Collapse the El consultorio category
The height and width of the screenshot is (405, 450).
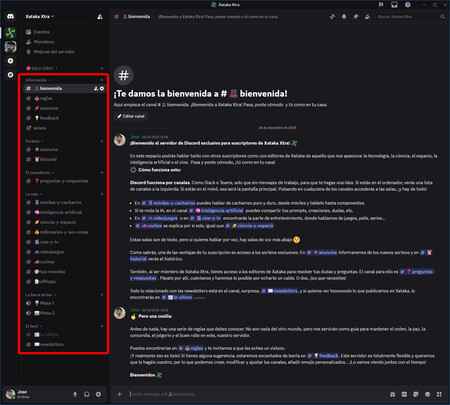pyautogui.click(x=40, y=173)
